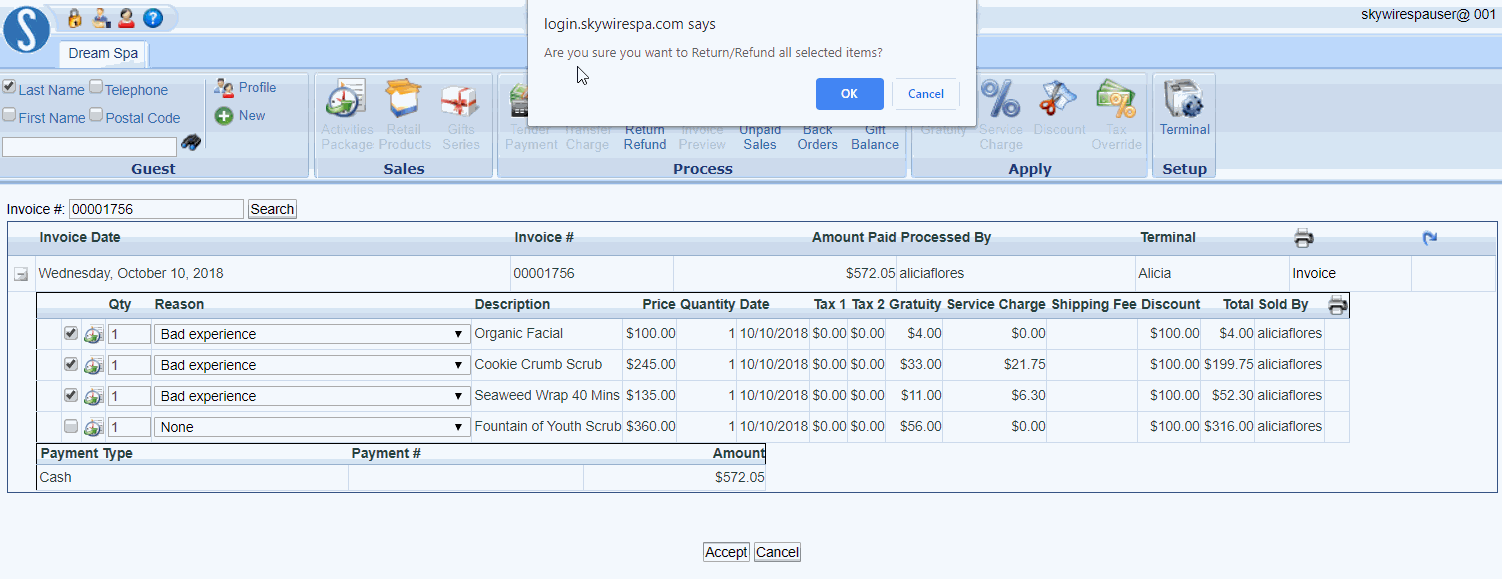Open the Unpaid Sales process item

[x=760, y=137]
